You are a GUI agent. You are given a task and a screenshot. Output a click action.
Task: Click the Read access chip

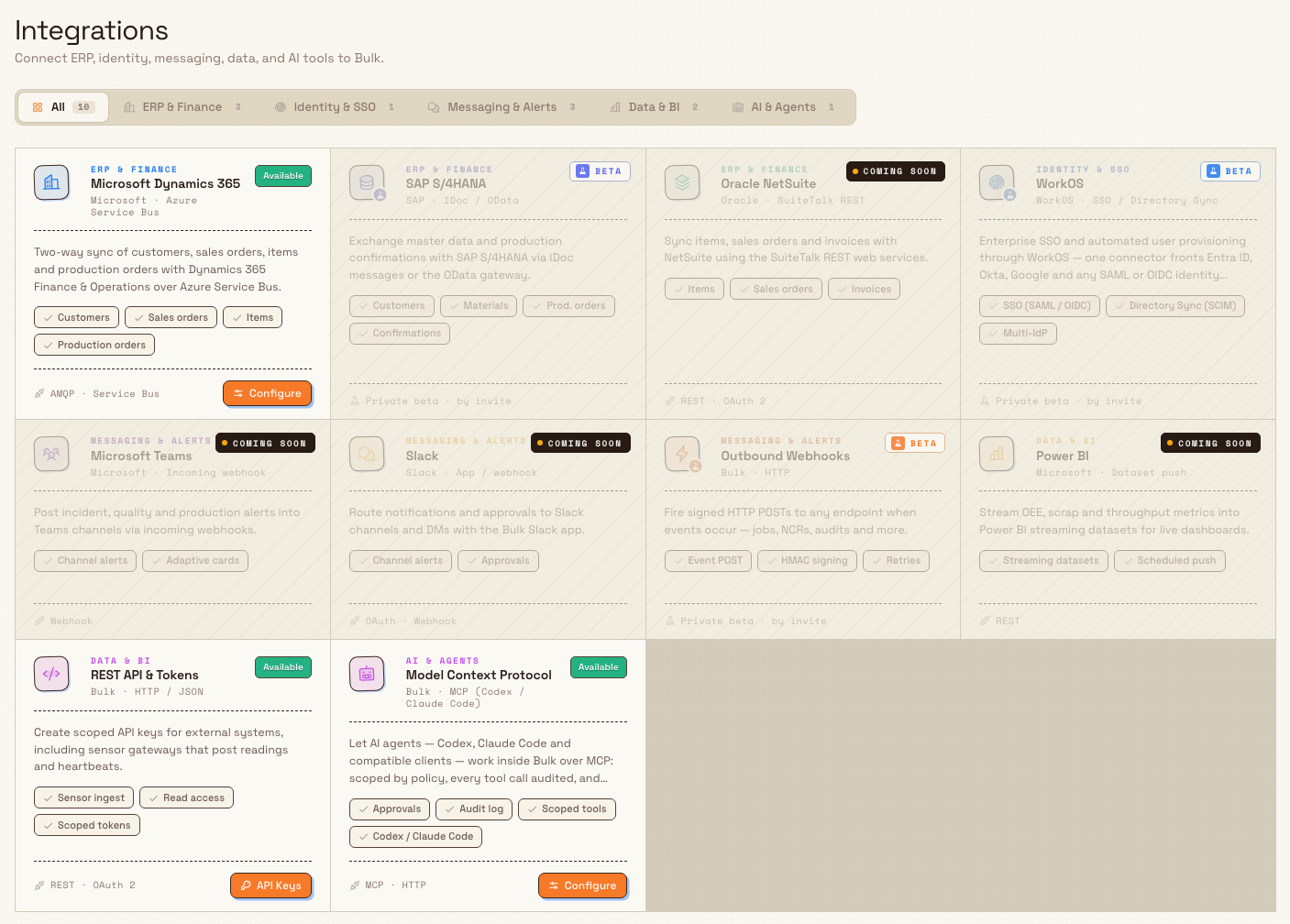186,797
